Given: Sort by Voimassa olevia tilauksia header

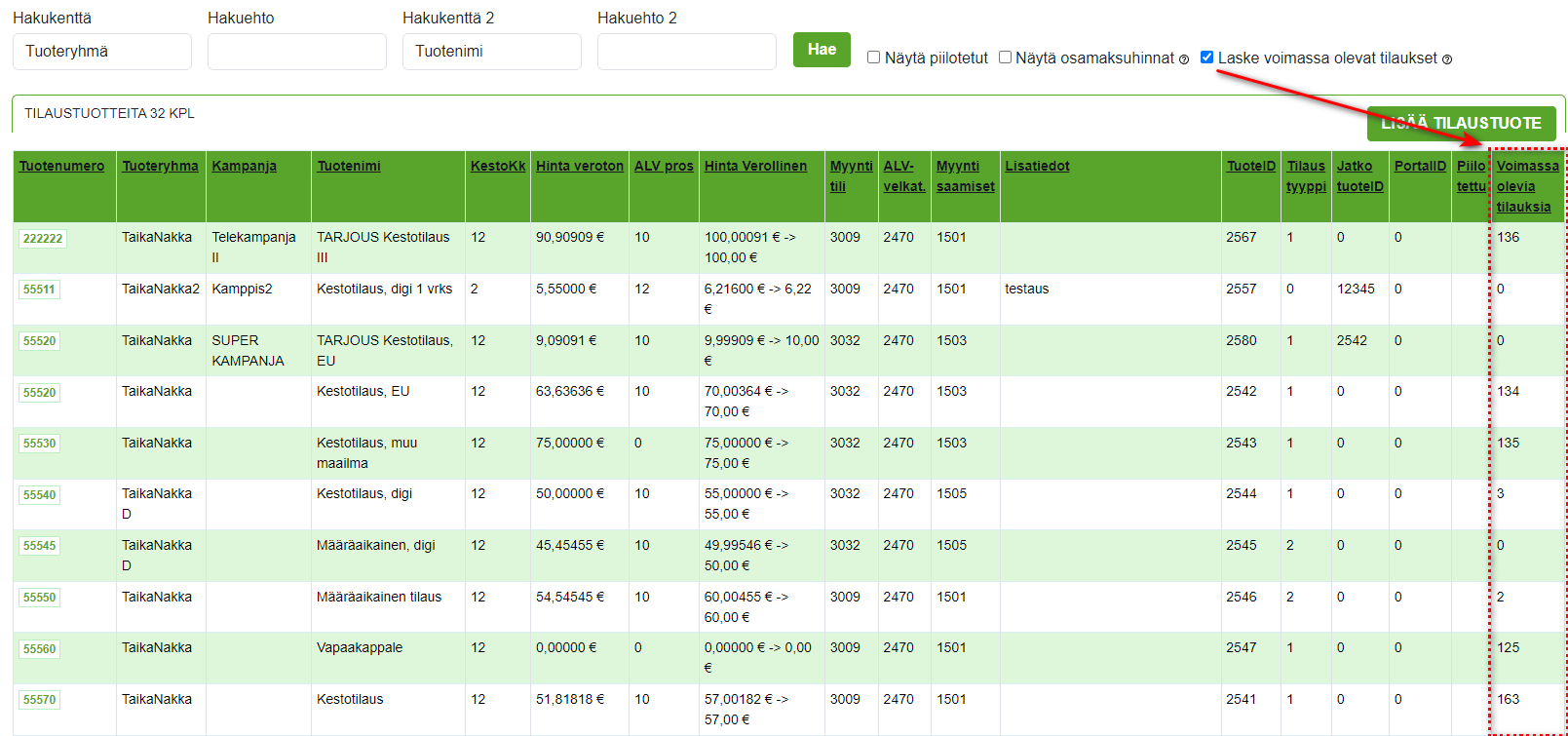Looking at the screenshot, I should [1527, 186].
